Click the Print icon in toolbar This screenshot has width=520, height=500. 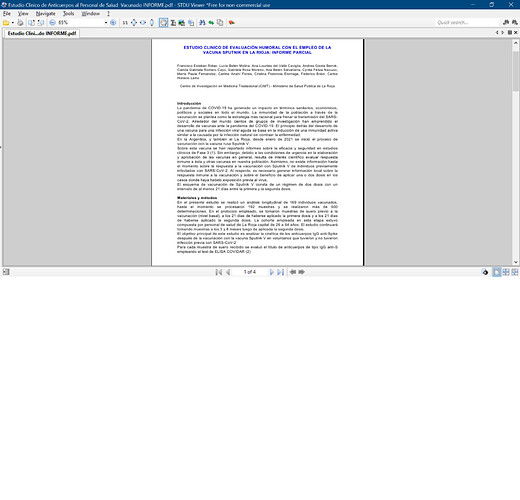(x=20, y=23)
